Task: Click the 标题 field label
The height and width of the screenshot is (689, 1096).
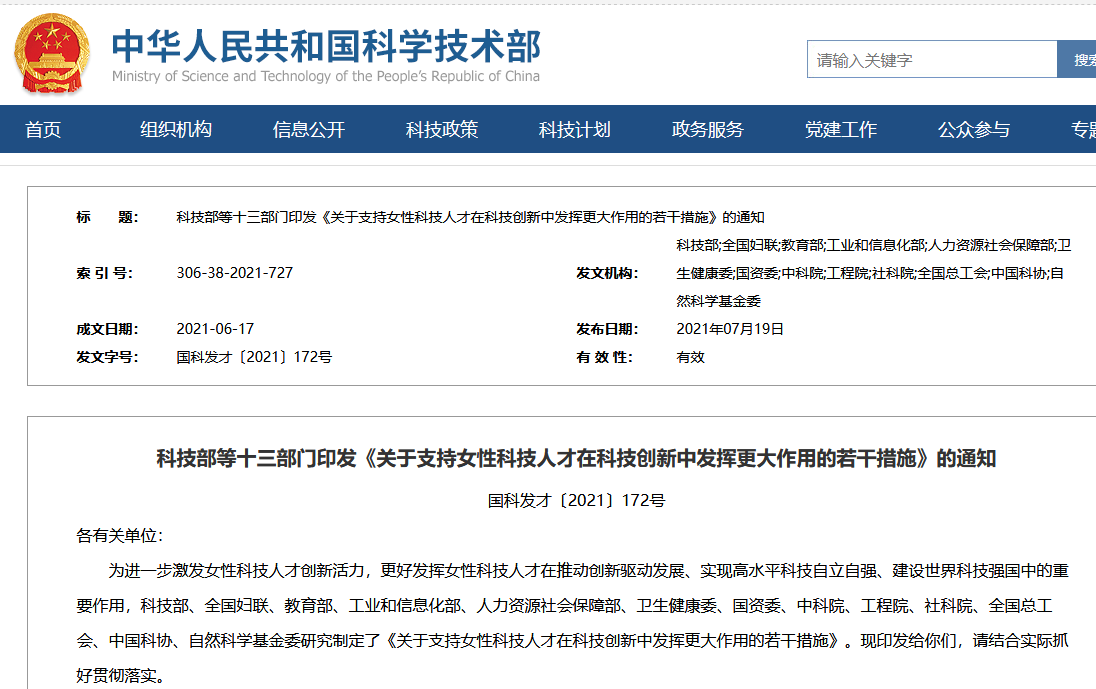Action: coord(107,217)
